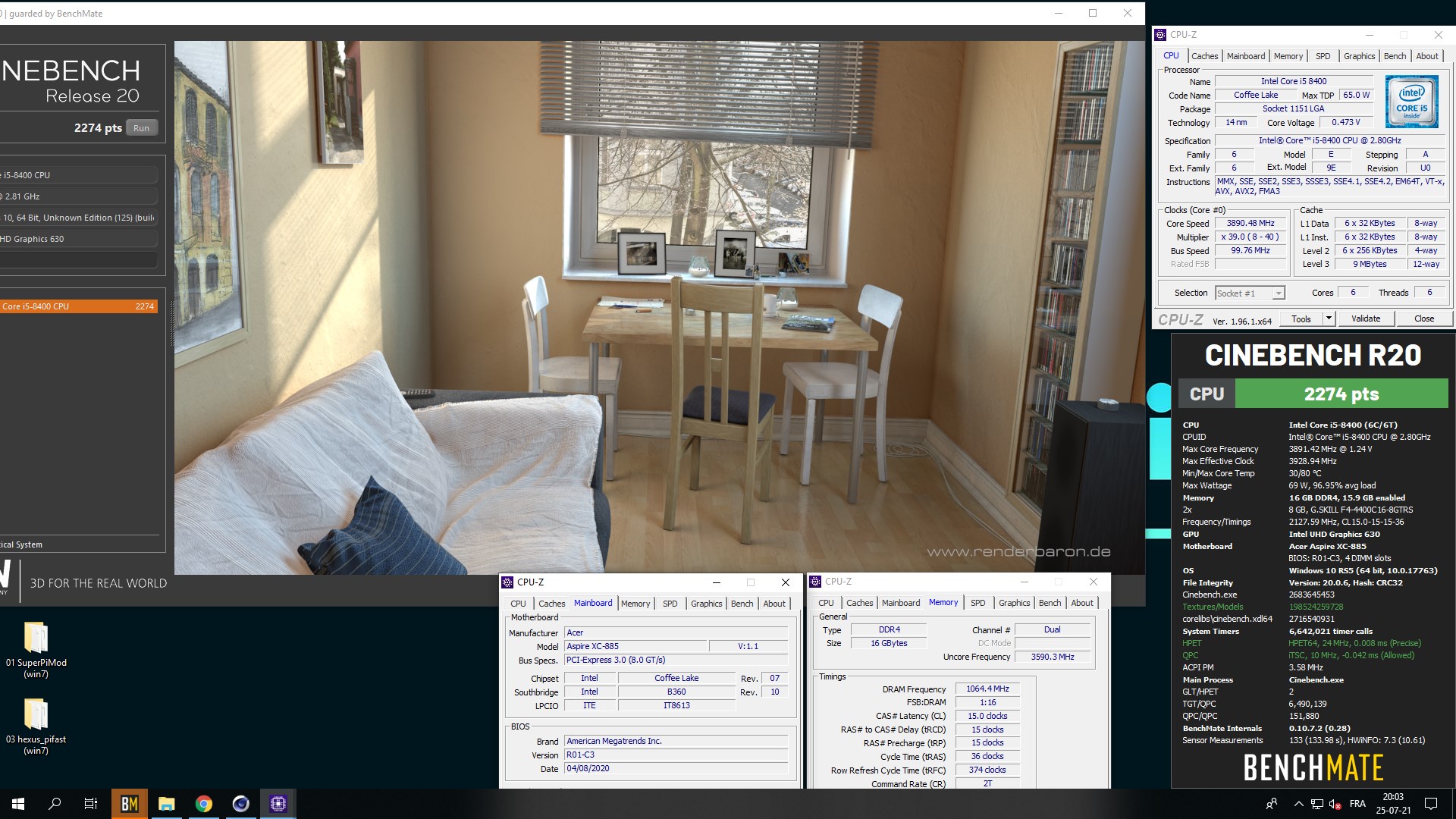Open Graphics tab in top CPU-Z
The height and width of the screenshot is (819, 1456).
pos(1359,56)
